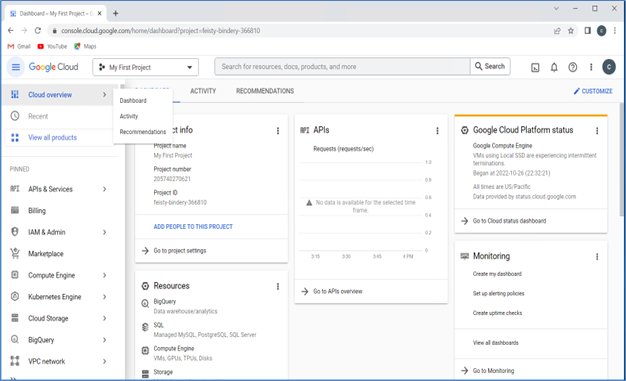Screen dimensions: 626x381
Task: Expand BigQuery submenu chevron
Action: pos(104,340)
